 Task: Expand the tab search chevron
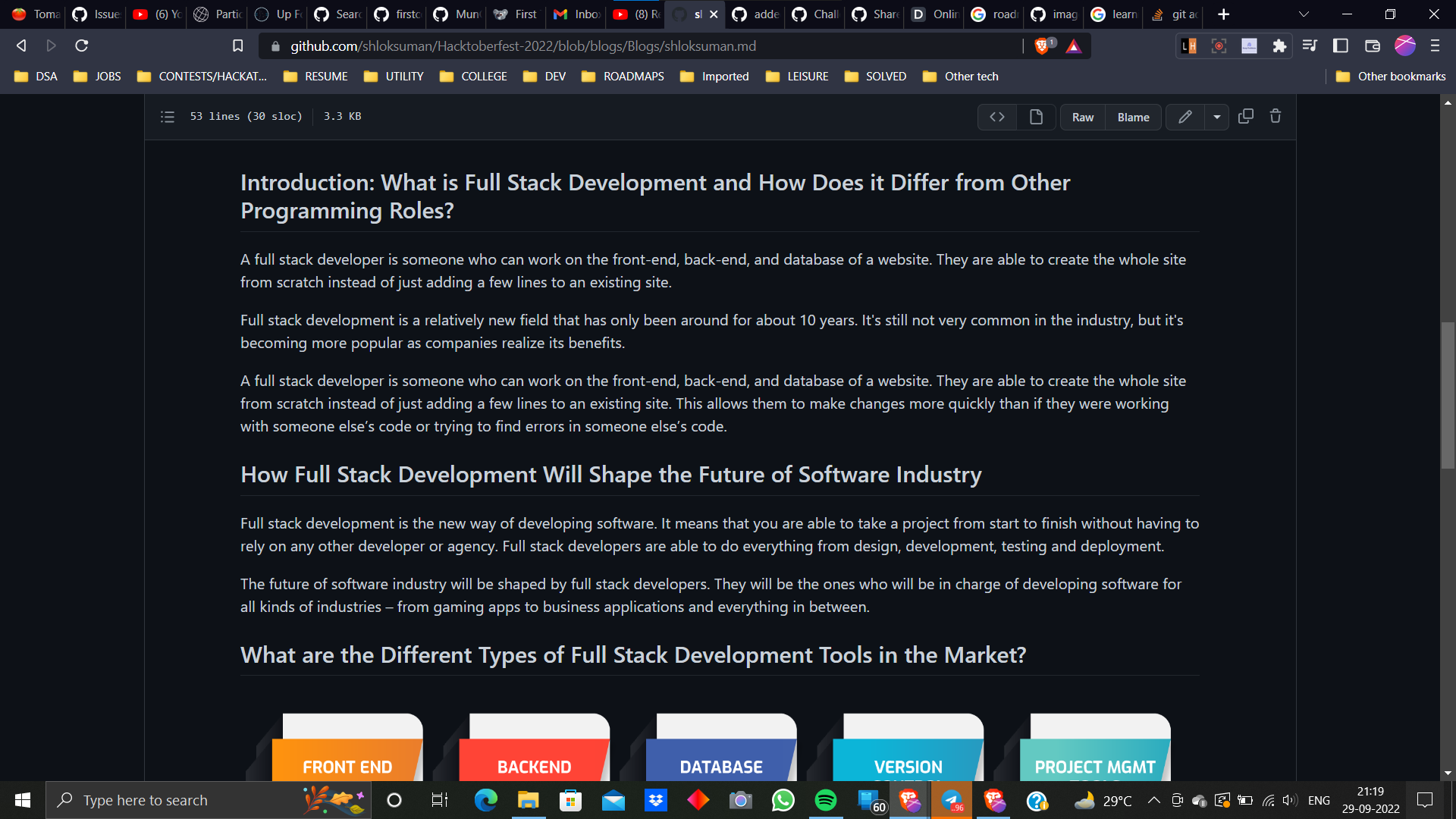point(1304,14)
